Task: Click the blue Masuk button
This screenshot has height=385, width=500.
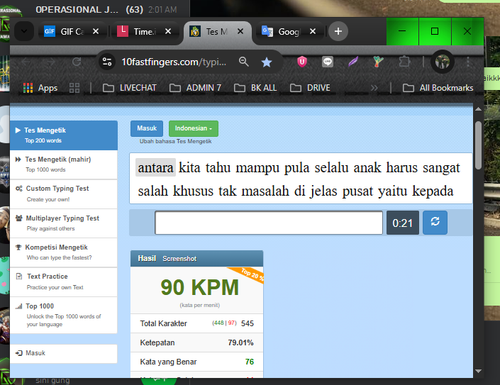Action: [147, 128]
